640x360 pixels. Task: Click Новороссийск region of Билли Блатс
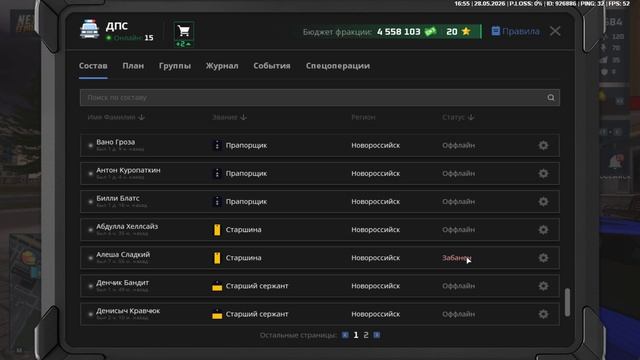point(376,202)
